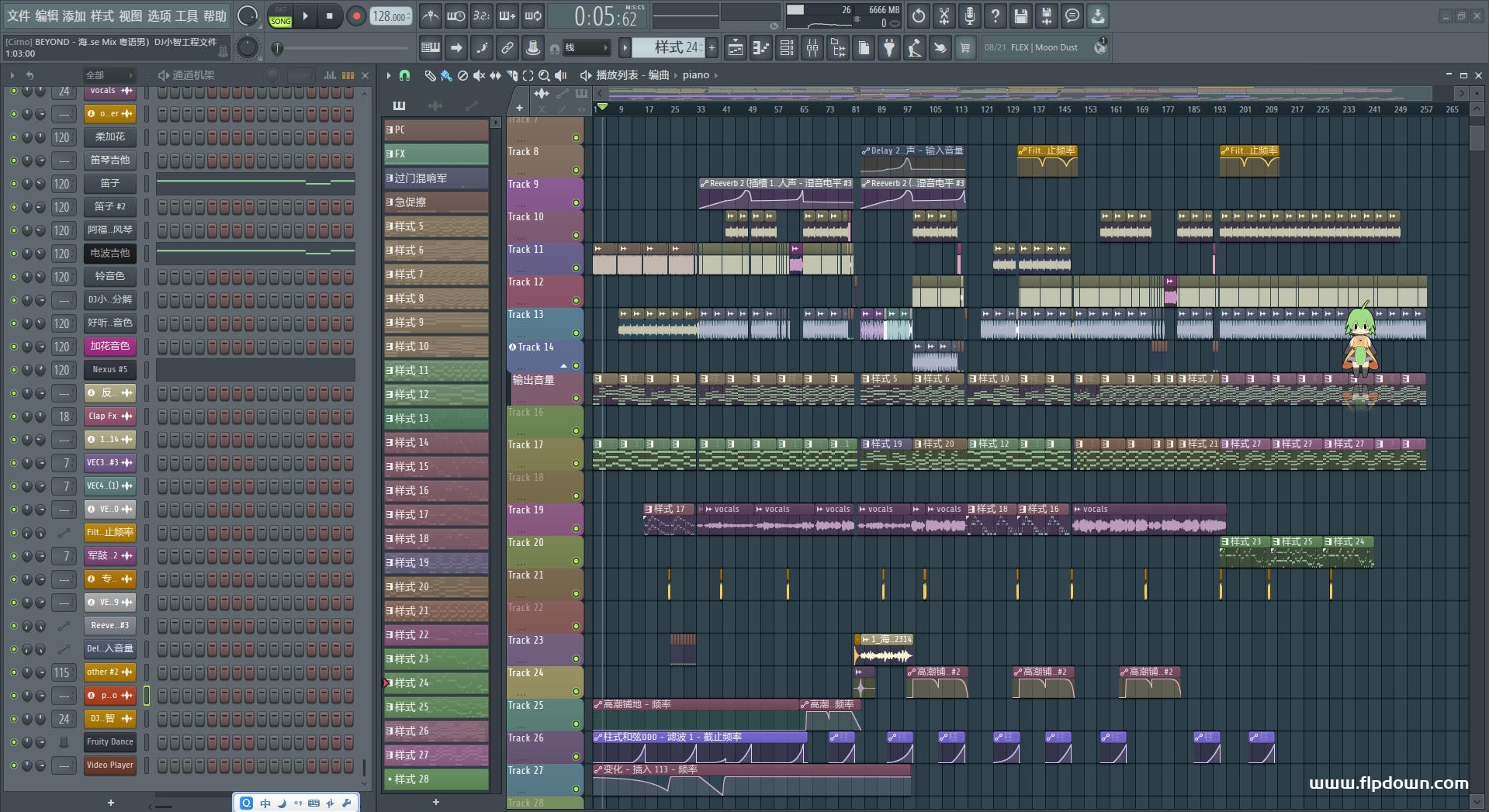
Task: Open the mixer window icon
Action: (812, 48)
